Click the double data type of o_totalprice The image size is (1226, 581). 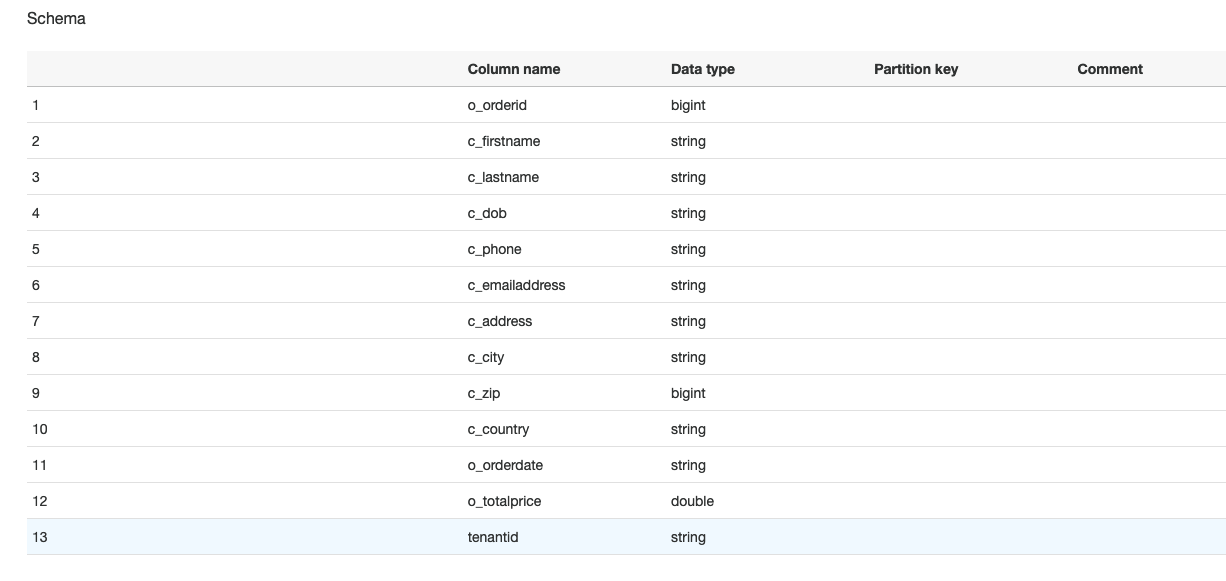(x=692, y=501)
